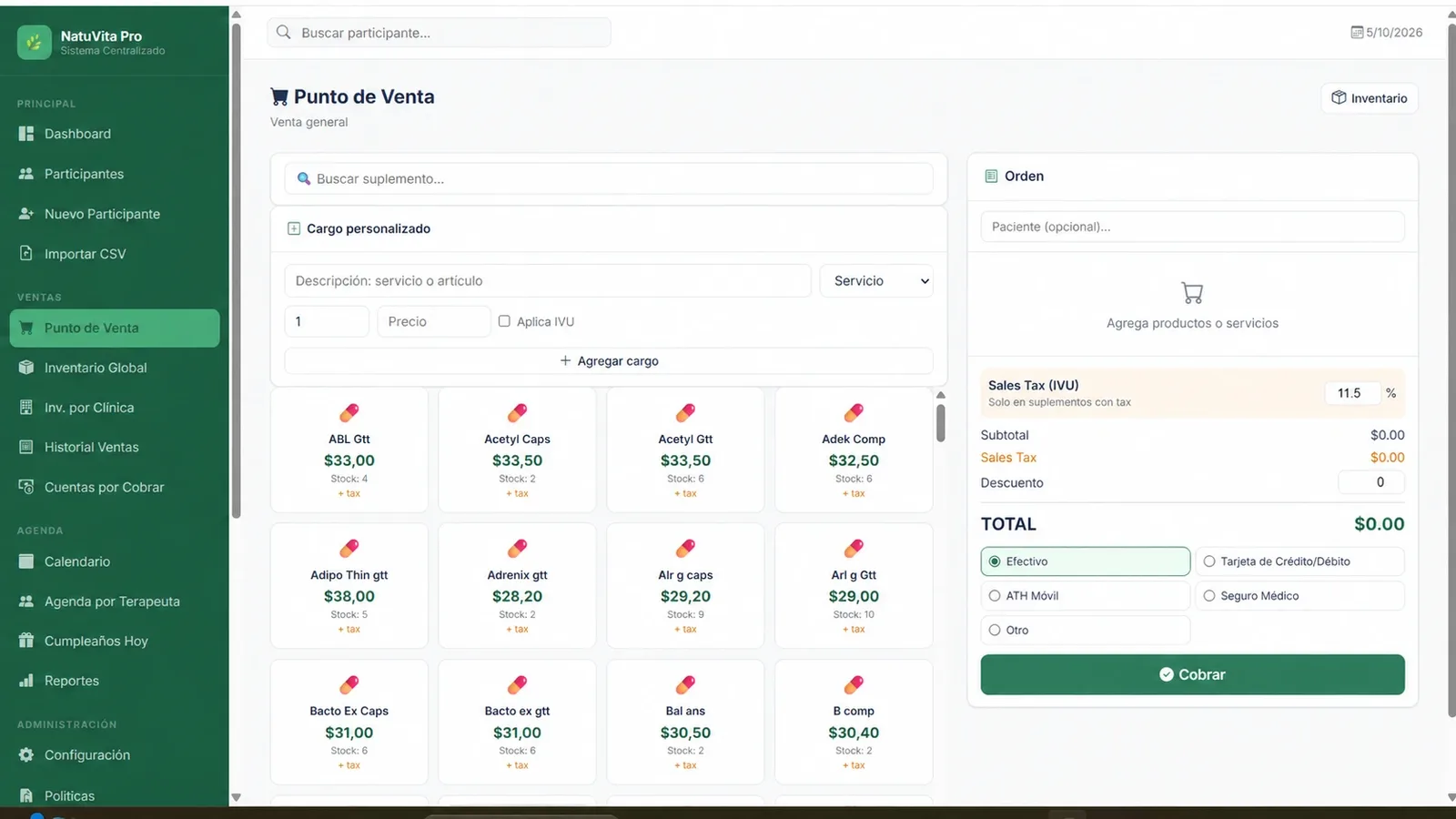Click the Calendario calendar icon
The image size is (1456, 819).
[x=26, y=561]
